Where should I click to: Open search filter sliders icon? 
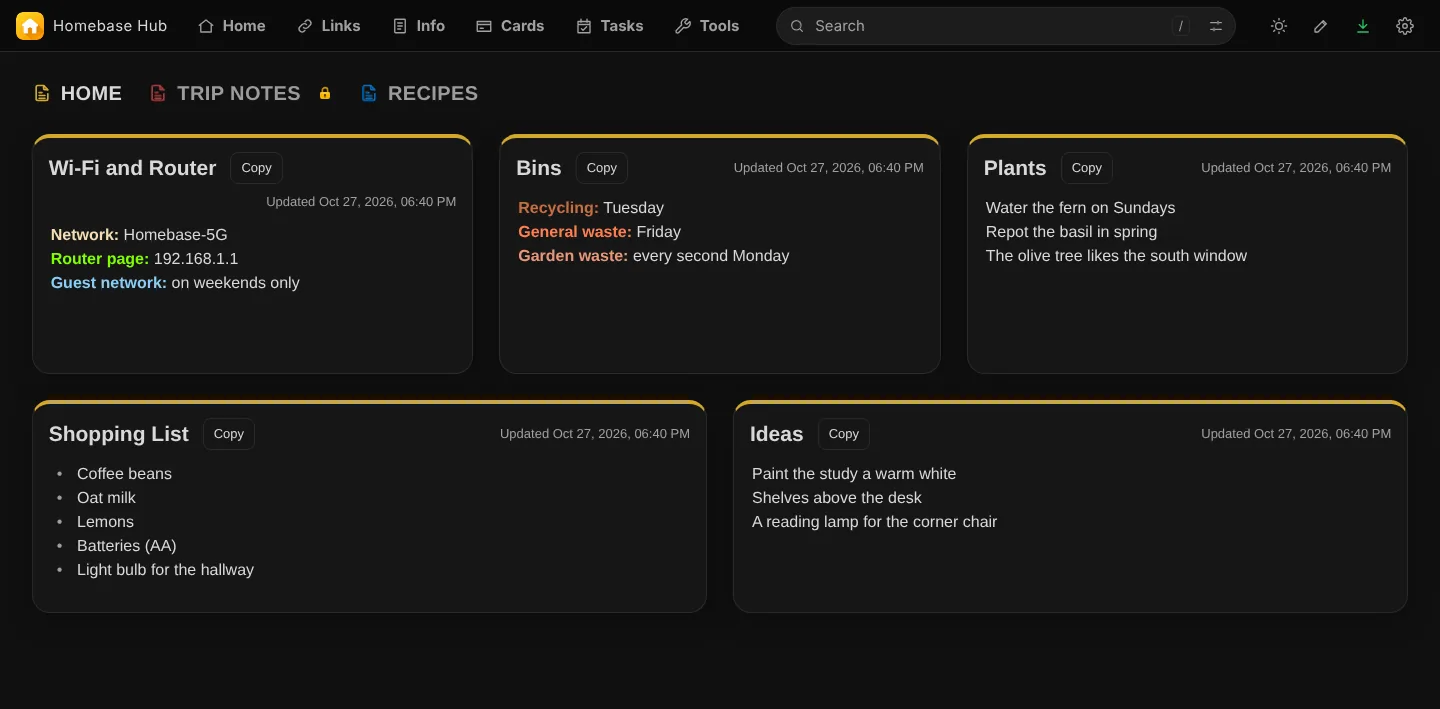[x=1216, y=26]
